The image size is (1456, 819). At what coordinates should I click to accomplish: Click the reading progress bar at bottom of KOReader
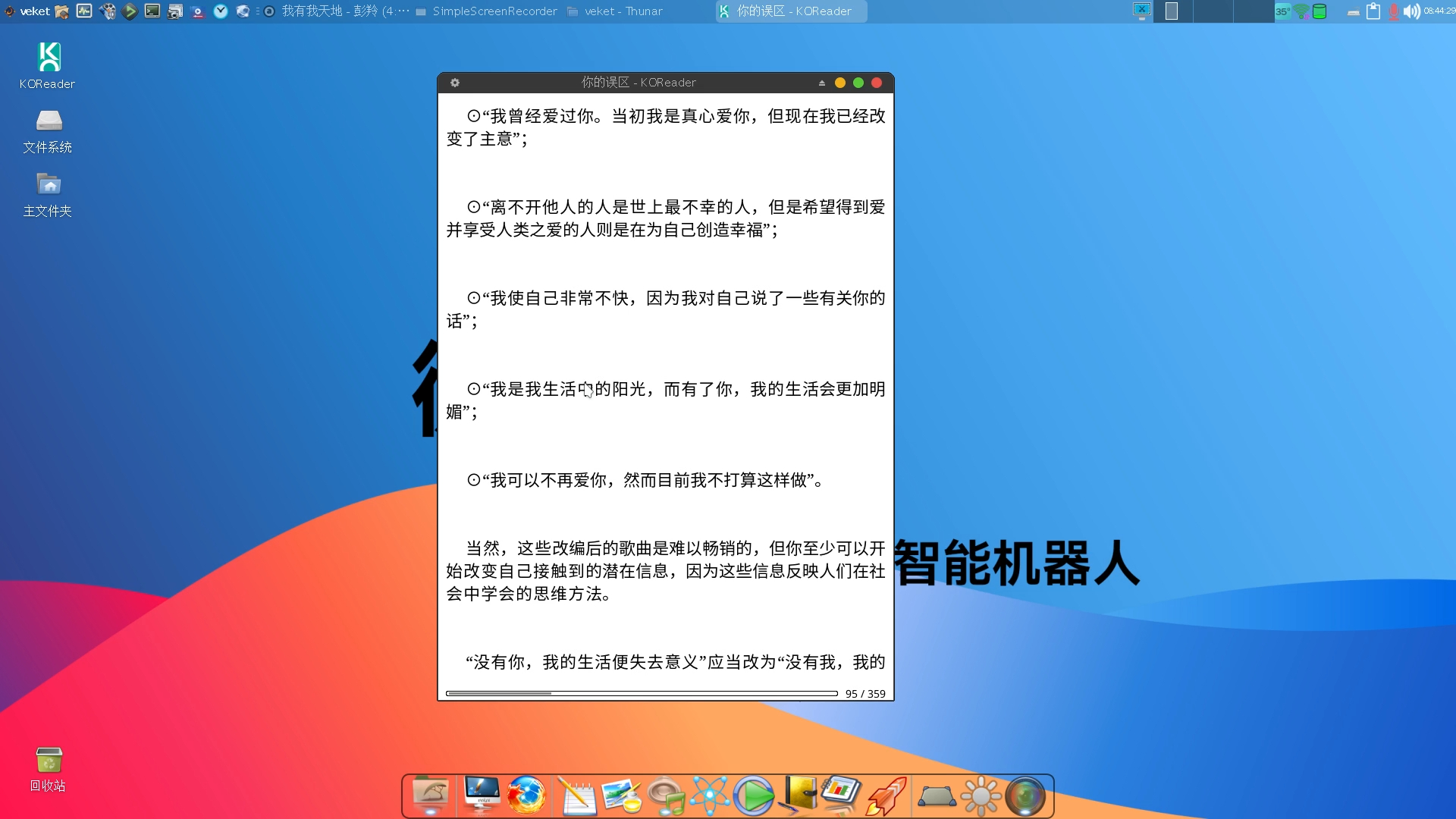(x=642, y=693)
